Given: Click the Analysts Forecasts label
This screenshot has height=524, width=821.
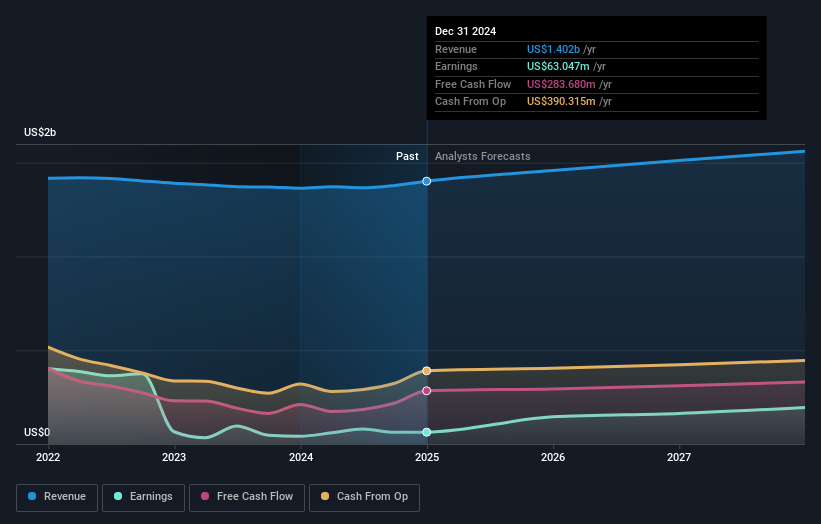Looking at the screenshot, I should [x=483, y=156].
